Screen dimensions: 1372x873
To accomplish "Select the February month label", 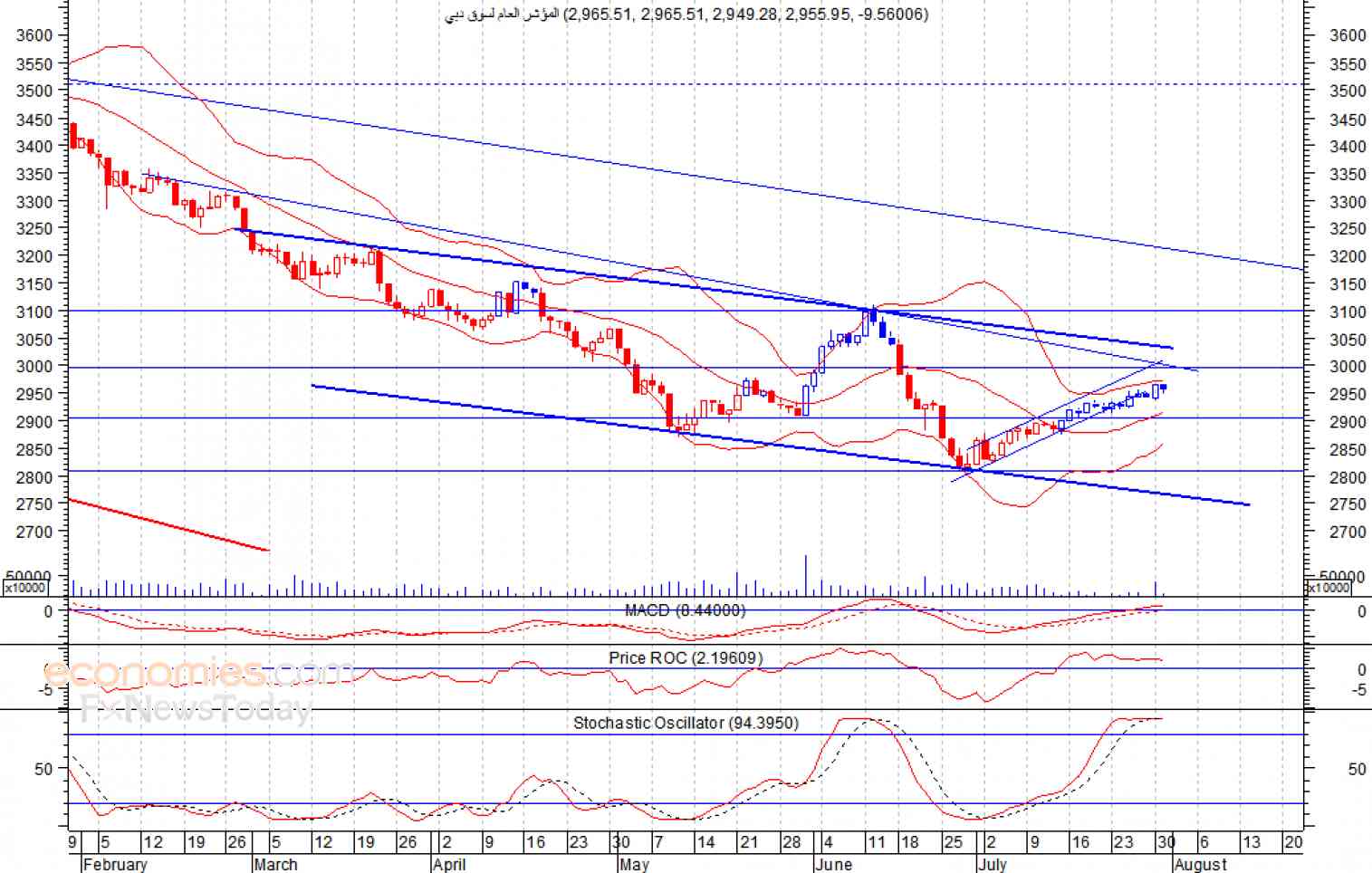I will point(115,864).
